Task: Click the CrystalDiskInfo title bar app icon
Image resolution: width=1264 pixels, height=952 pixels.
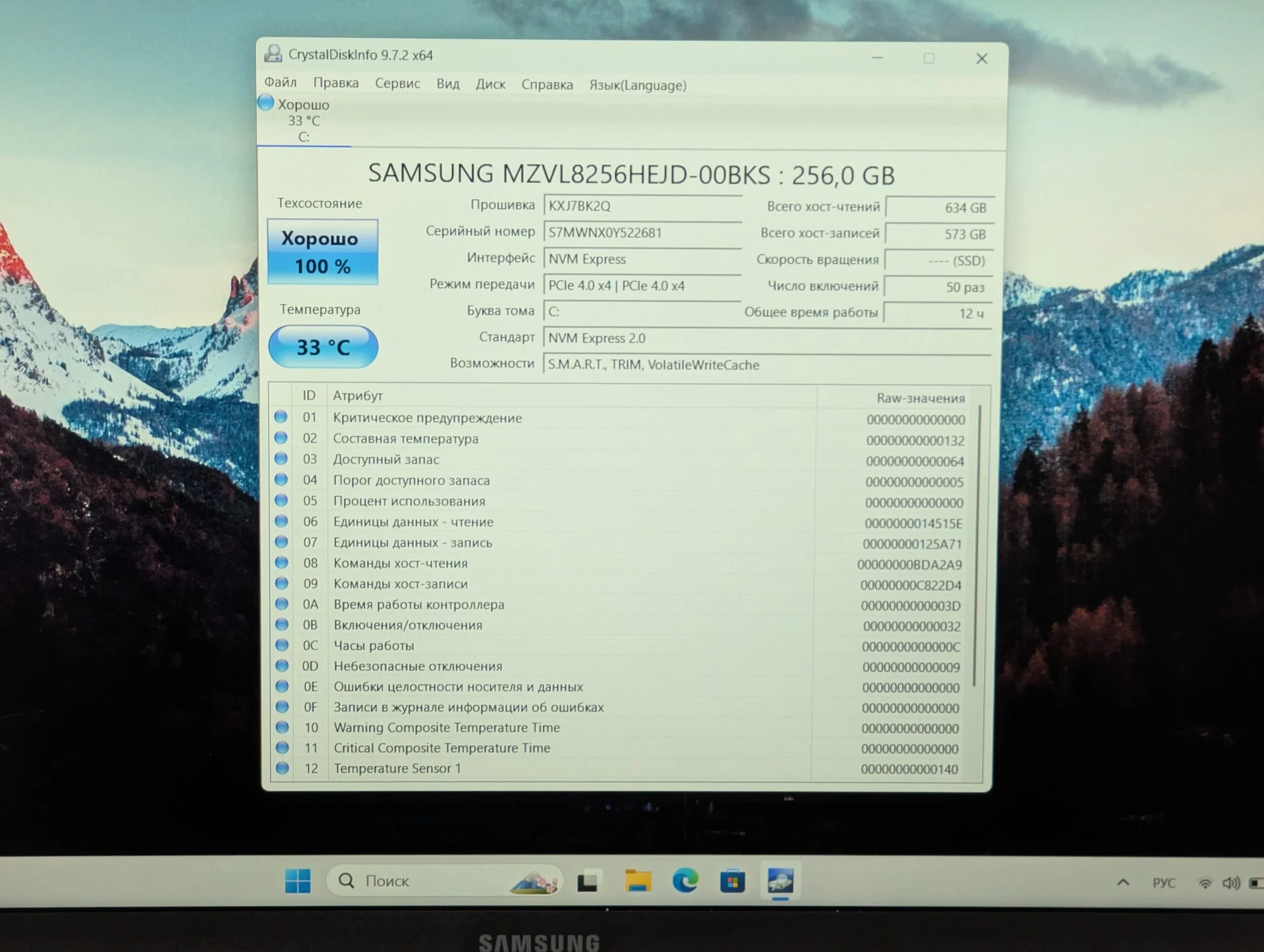Action: coord(274,54)
